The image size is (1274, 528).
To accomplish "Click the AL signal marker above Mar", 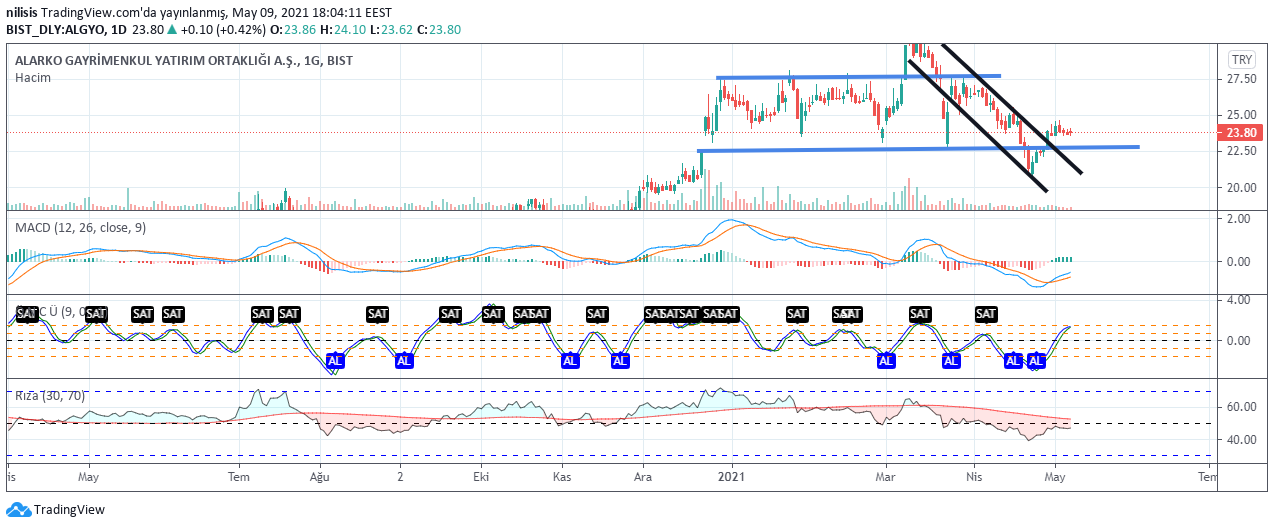I will pyautogui.click(x=885, y=360).
